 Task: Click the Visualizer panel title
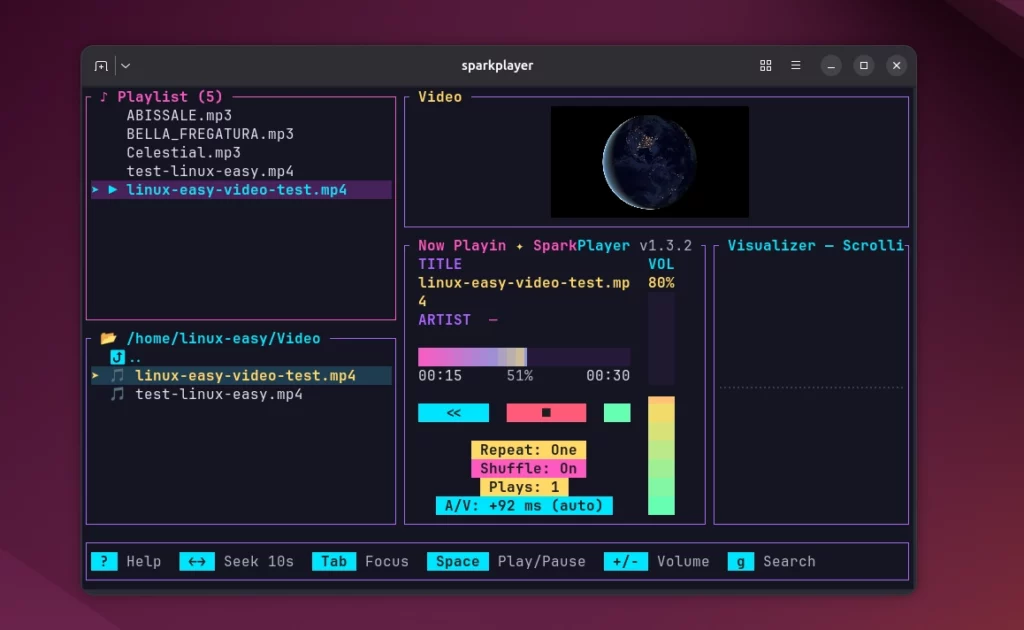click(815, 245)
